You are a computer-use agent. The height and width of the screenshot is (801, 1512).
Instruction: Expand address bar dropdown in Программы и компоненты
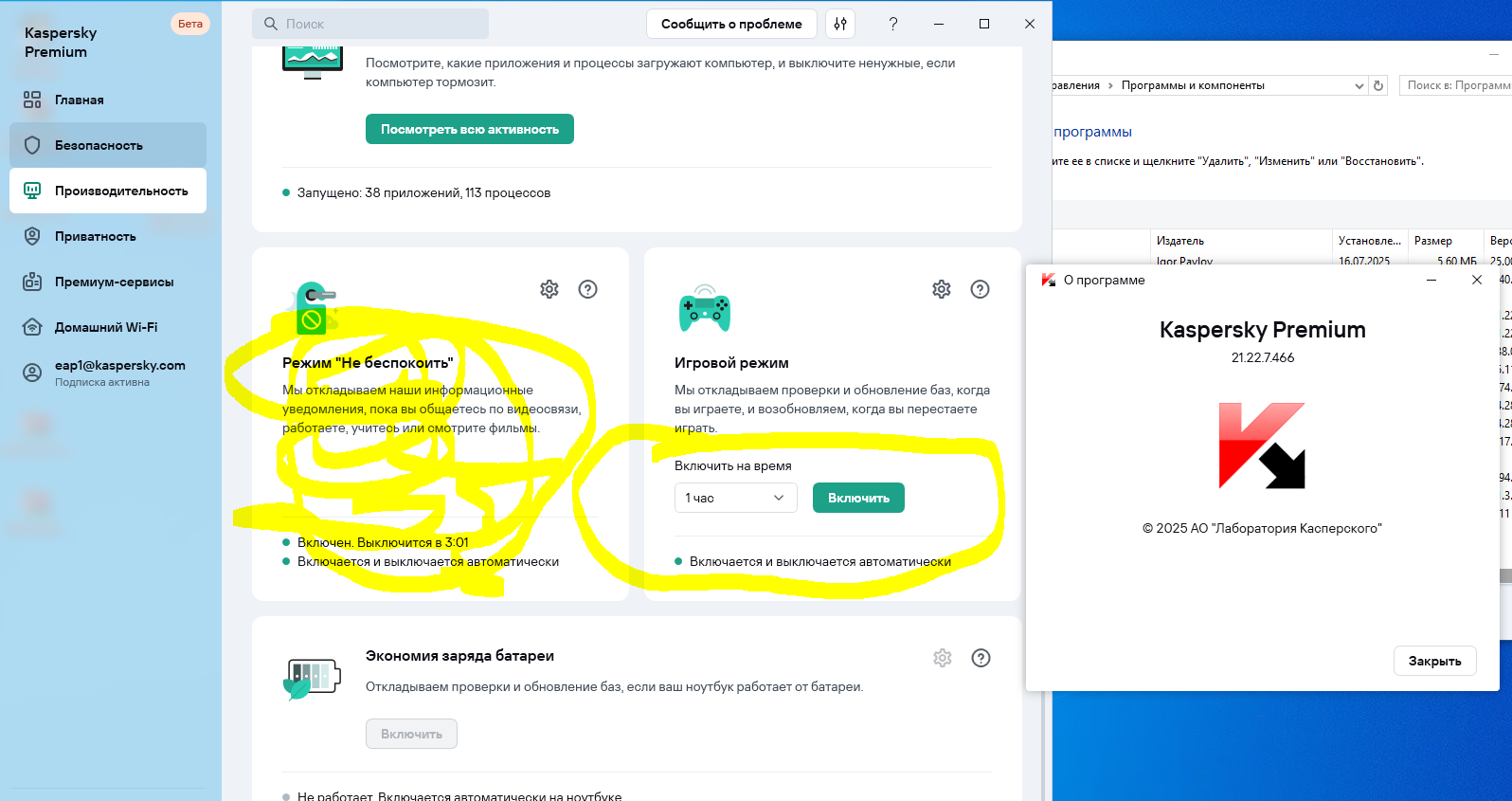(1359, 85)
